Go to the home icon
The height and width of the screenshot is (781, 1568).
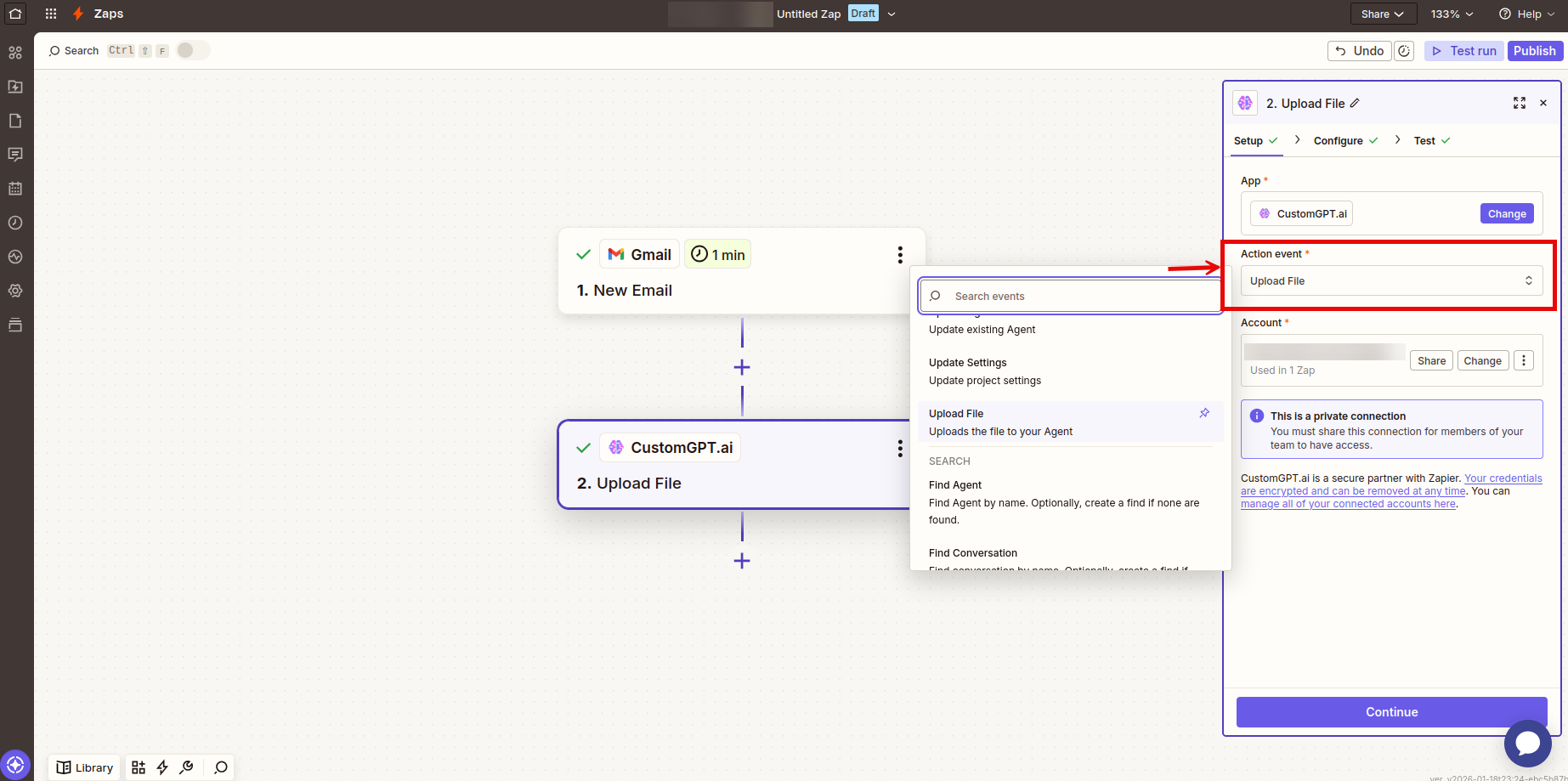(15, 14)
